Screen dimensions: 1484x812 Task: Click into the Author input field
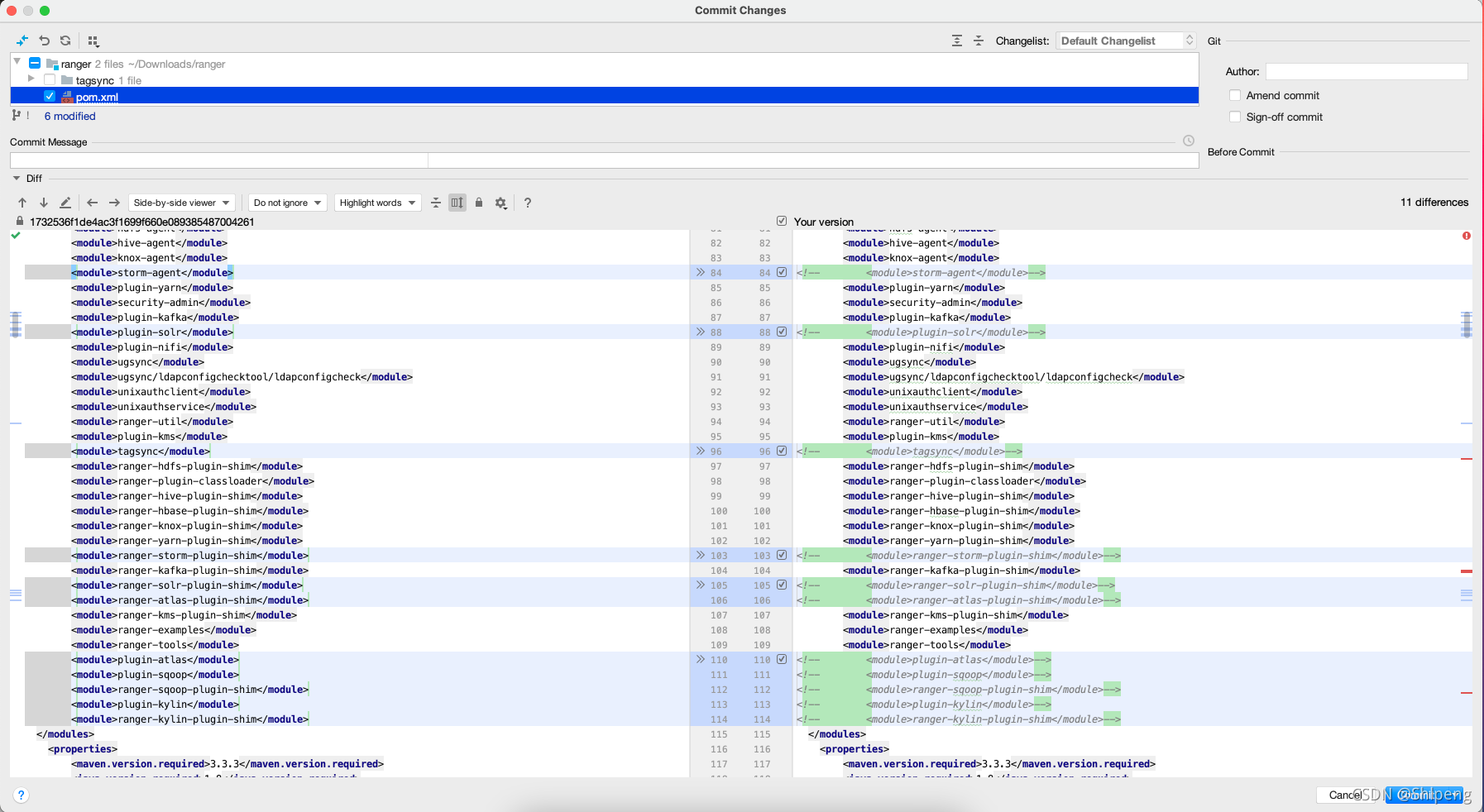click(1367, 72)
